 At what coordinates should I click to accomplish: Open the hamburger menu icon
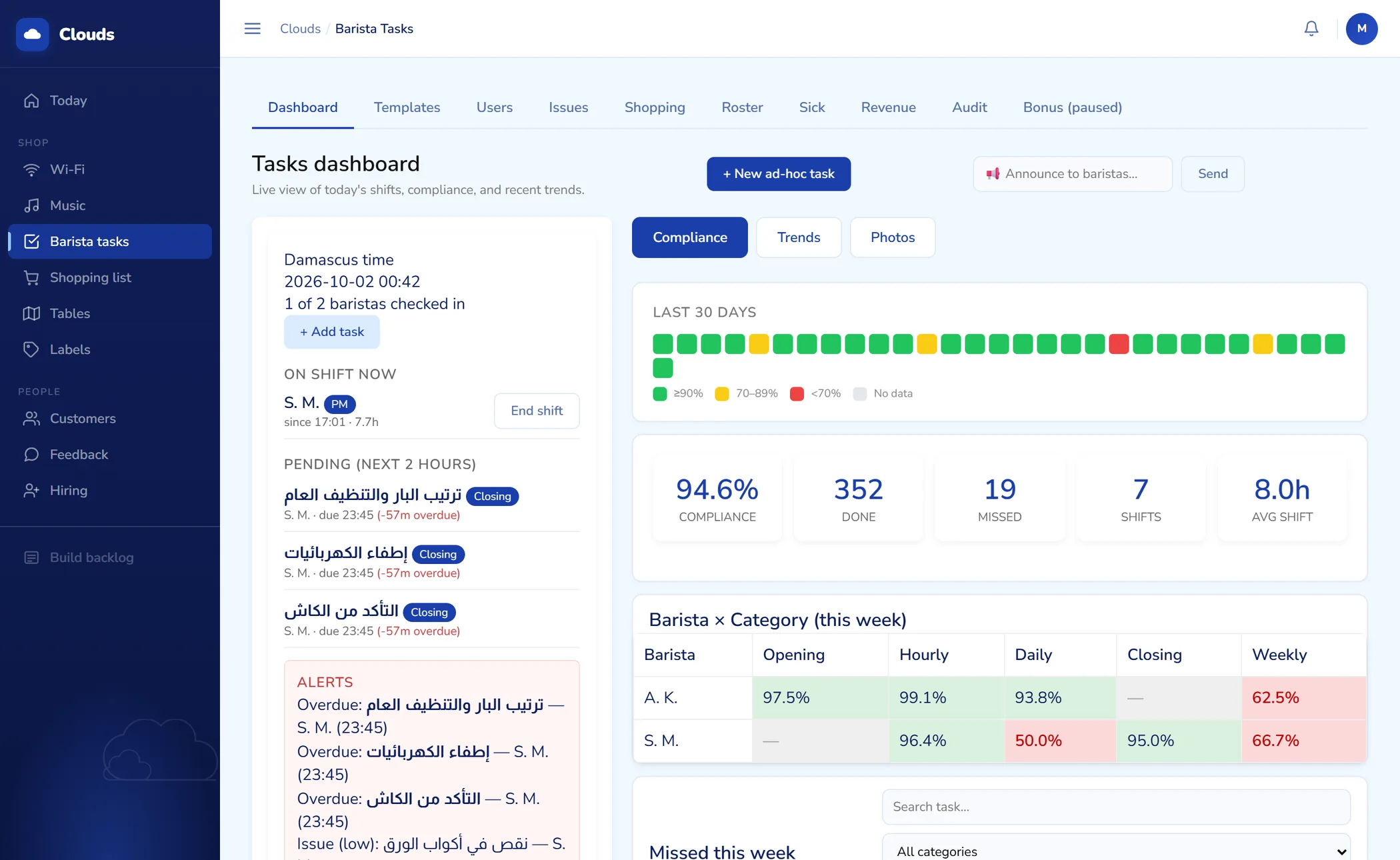pyautogui.click(x=252, y=29)
